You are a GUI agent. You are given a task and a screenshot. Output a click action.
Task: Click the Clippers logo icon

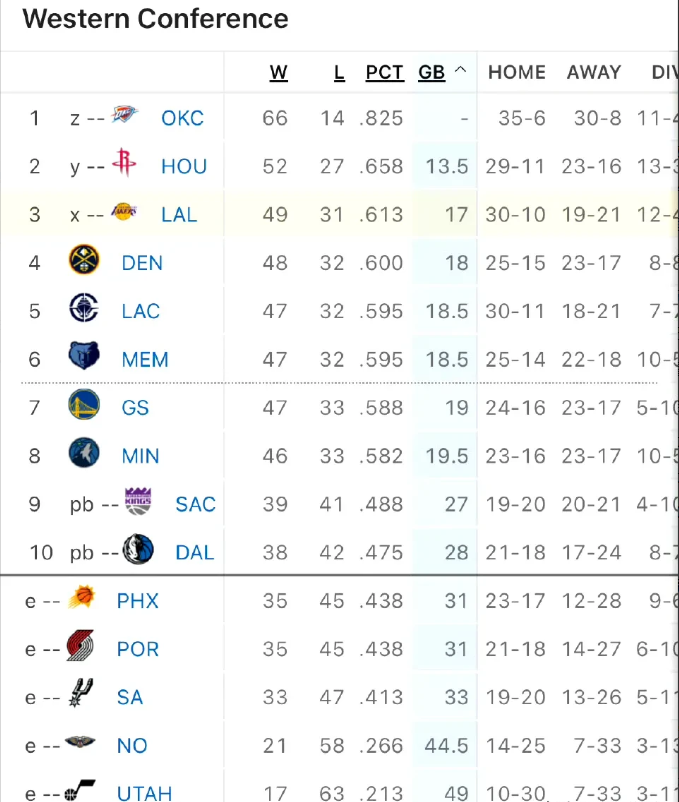pos(84,308)
